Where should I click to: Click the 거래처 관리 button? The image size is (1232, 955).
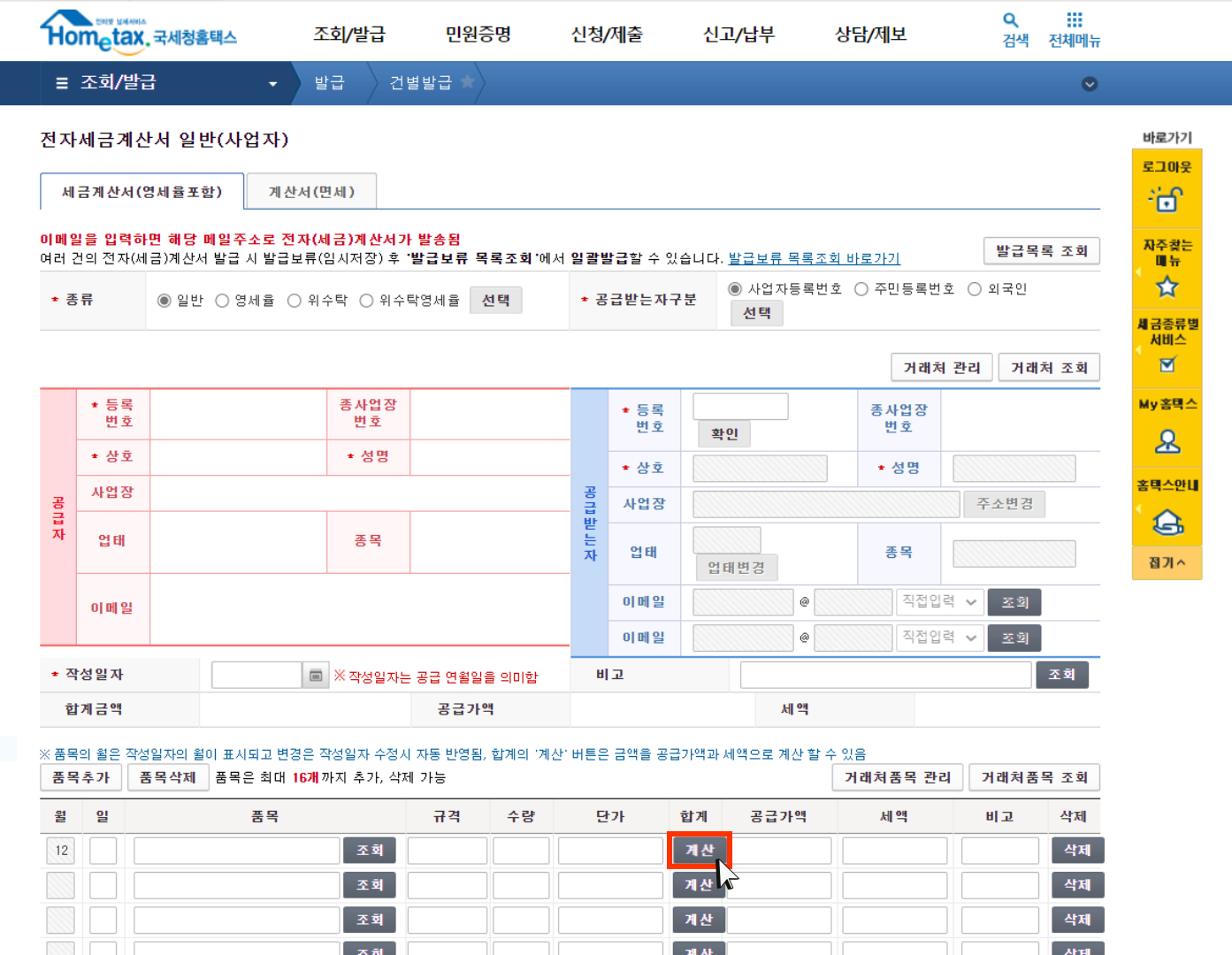tap(941, 368)
